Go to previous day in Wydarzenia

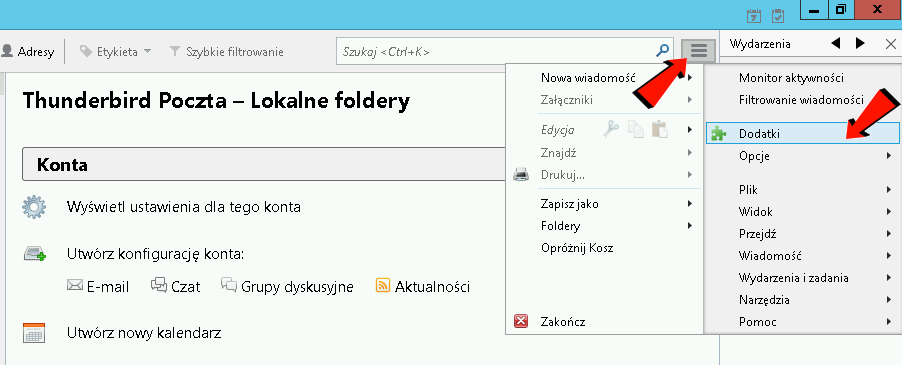(836, 43)
